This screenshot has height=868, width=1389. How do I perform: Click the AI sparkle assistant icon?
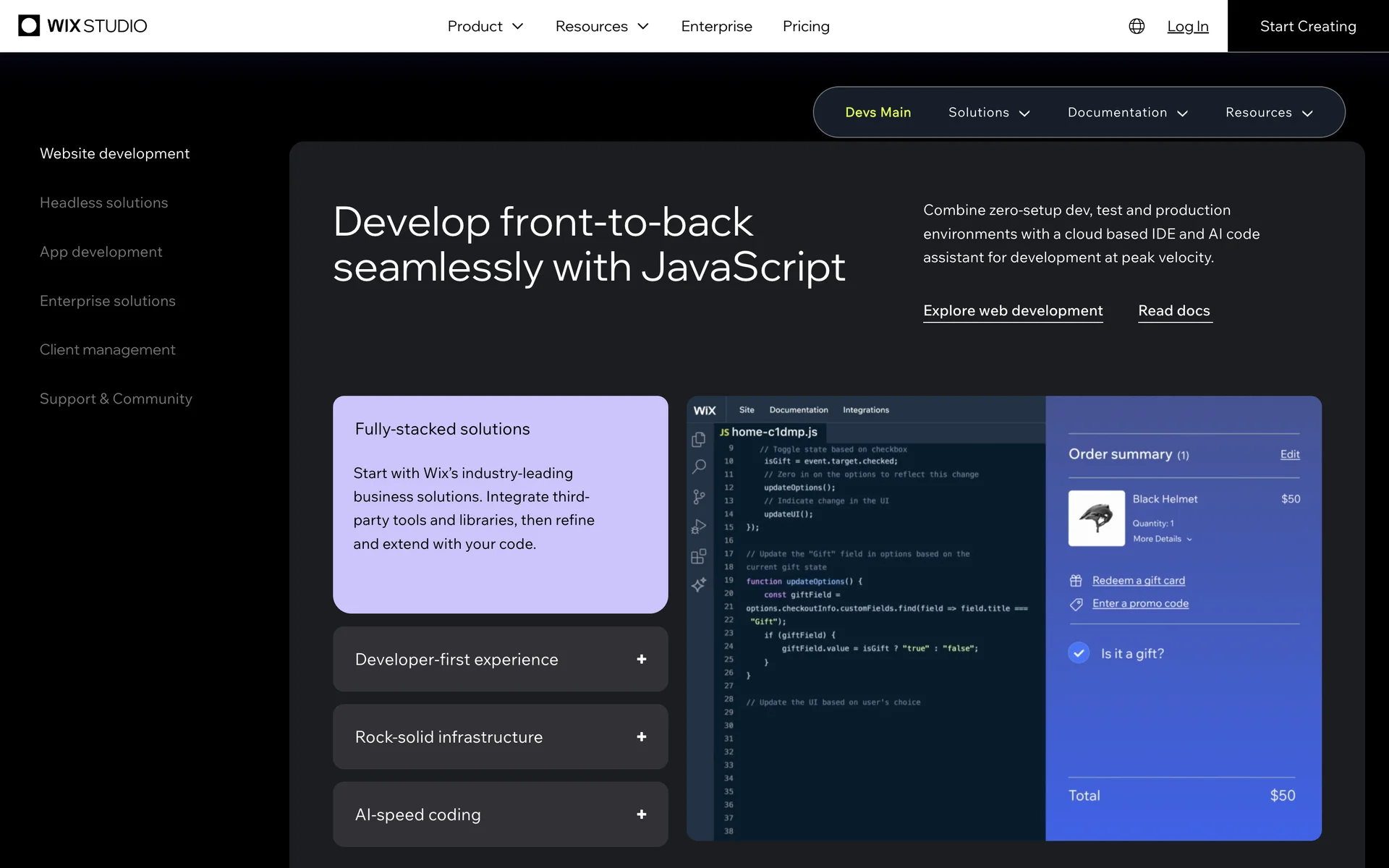[698, 584]
